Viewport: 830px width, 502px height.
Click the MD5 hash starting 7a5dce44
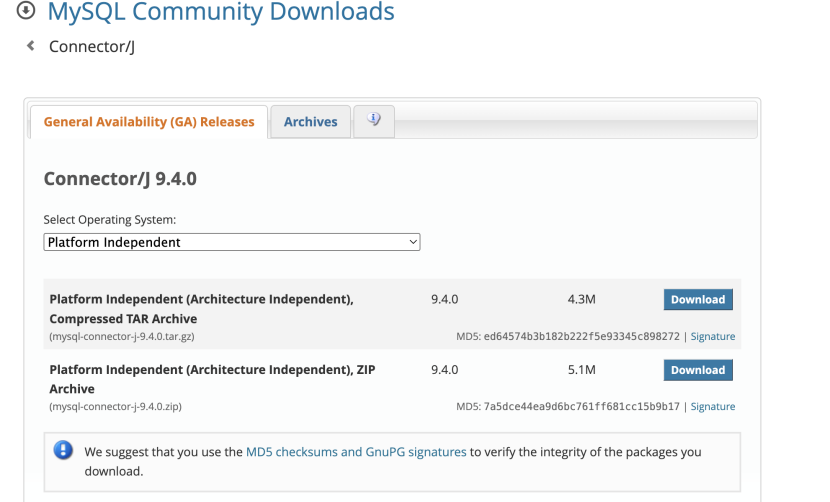click(581, 407)
